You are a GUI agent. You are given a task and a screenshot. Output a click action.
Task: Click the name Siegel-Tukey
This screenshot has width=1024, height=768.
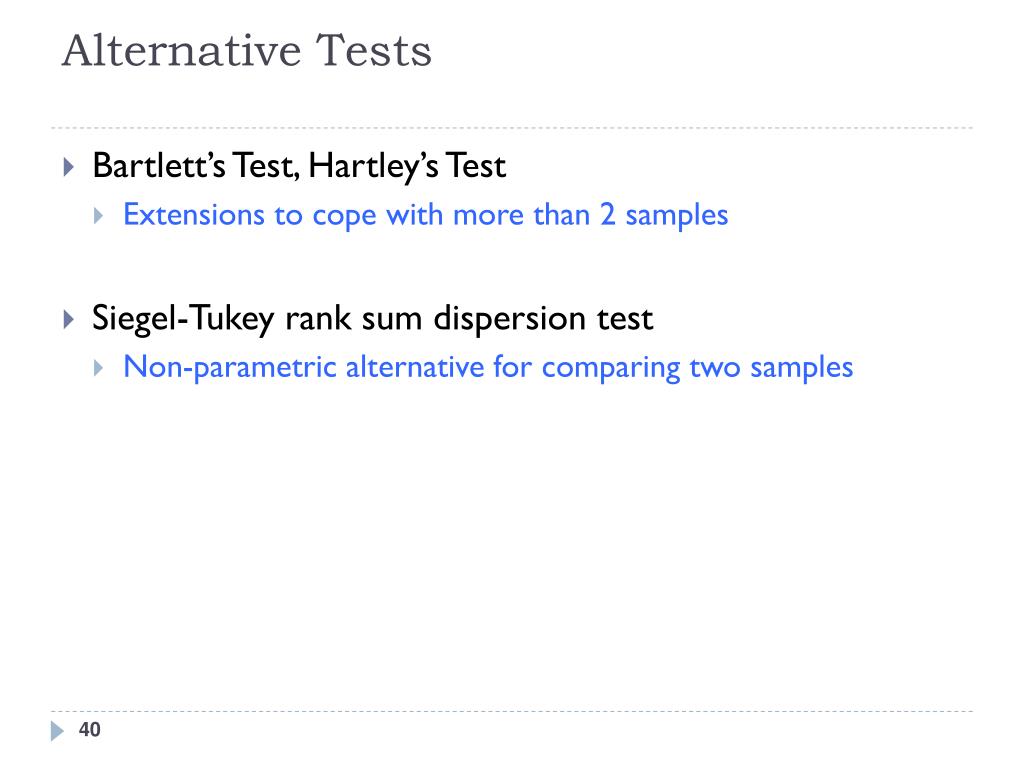point(183,319)
